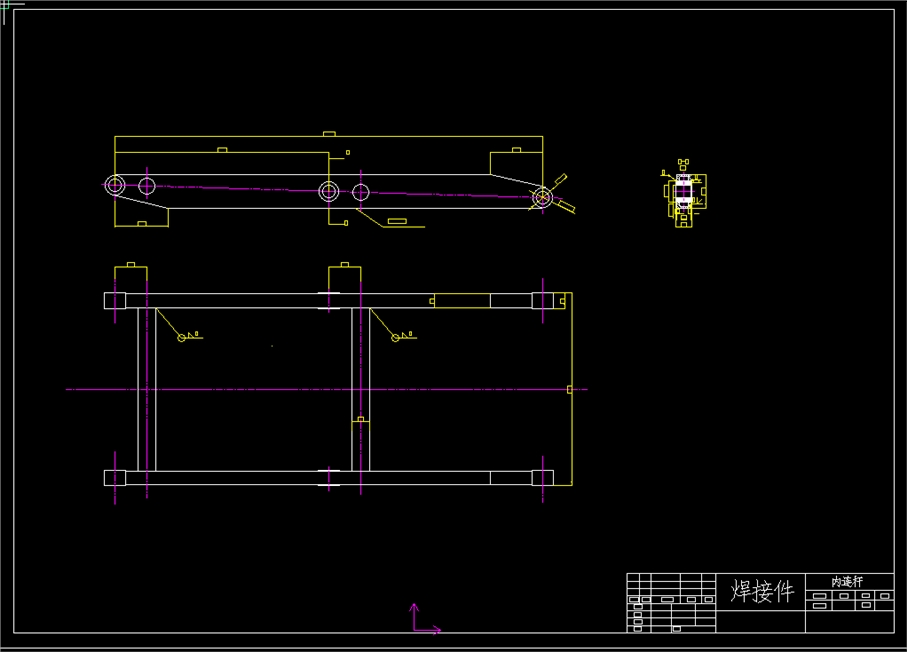Pick the leftmost pin hole circle in side view
Viewport: 907px width, 652px height.
115,186
